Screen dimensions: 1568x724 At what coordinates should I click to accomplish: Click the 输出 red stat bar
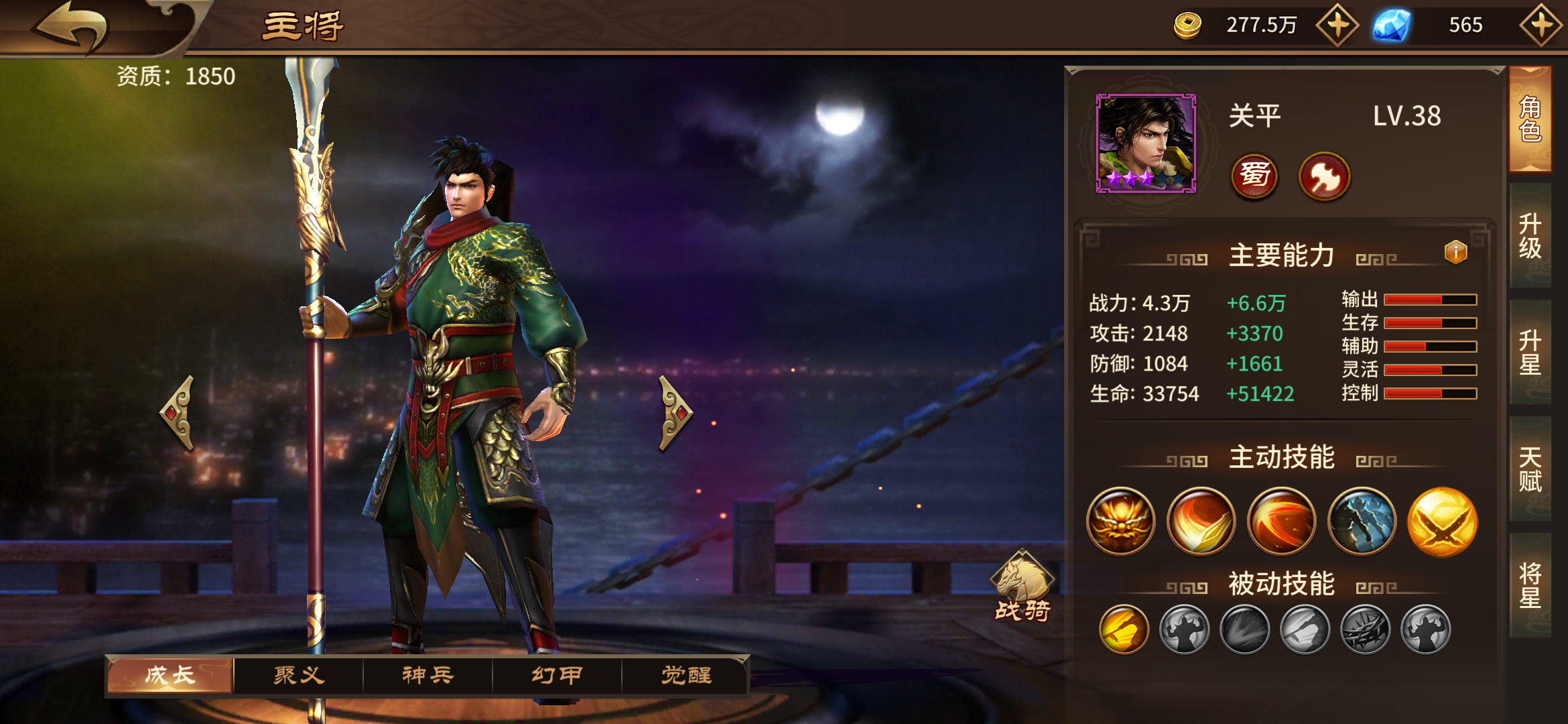[1431, 300]
